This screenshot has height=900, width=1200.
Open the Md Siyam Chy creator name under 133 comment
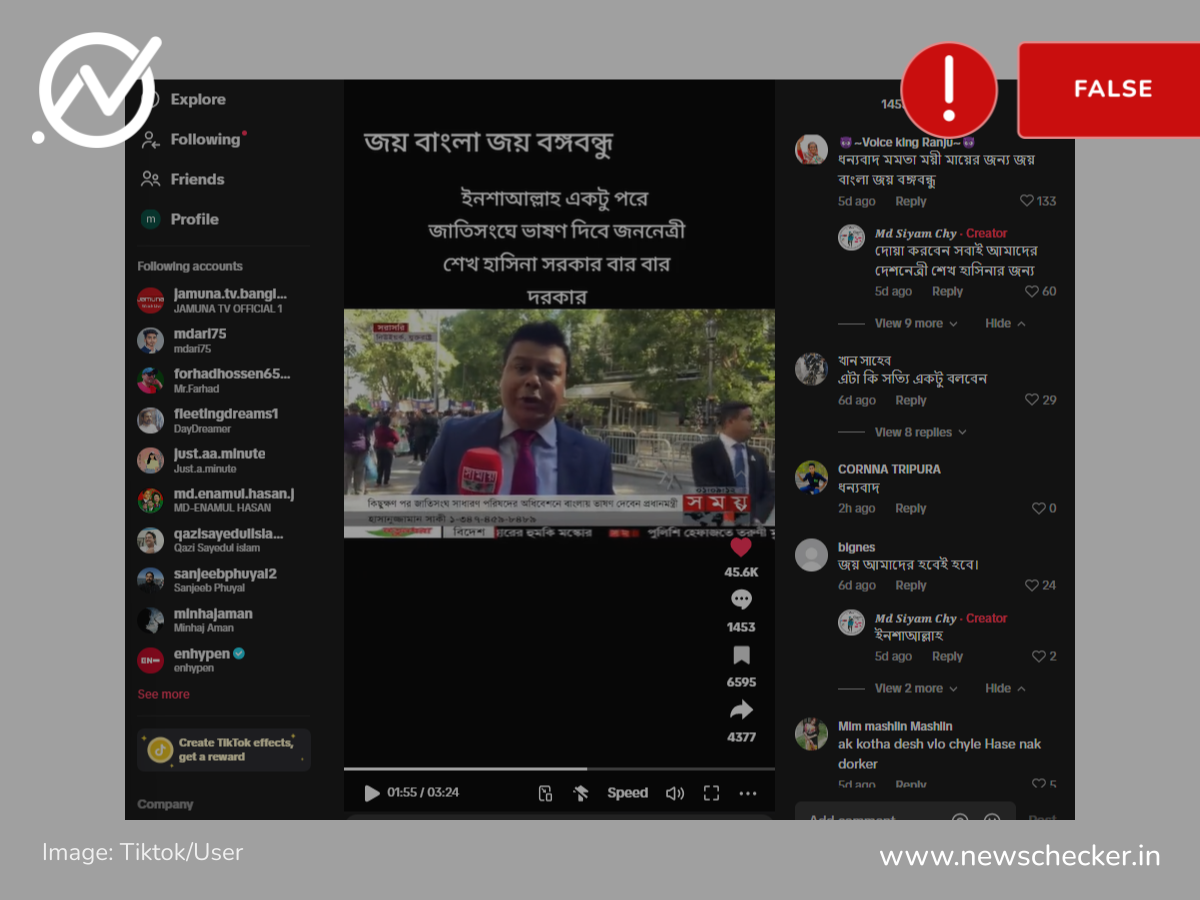pos(916,233)
